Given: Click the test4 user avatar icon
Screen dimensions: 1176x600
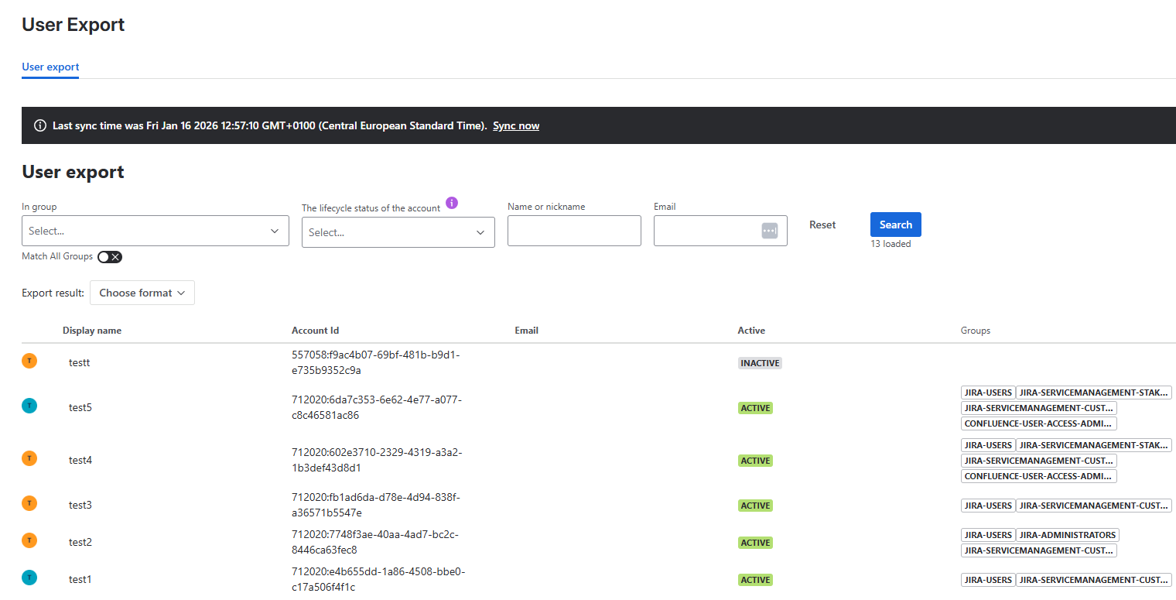Looking at the screenshot, I should pyautogui.click(x=30, y=459).
